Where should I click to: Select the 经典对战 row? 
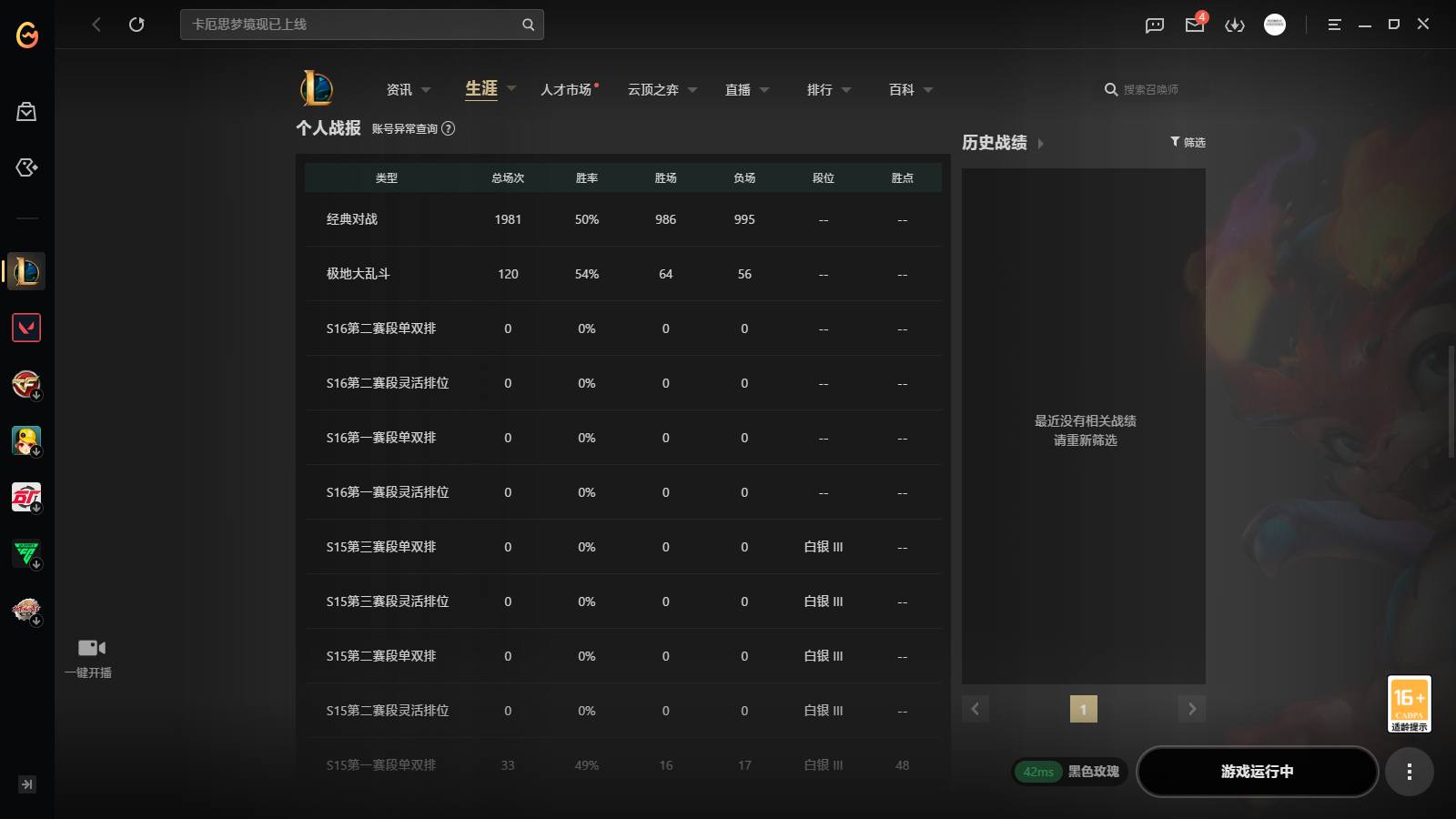(x=623, y=219)
